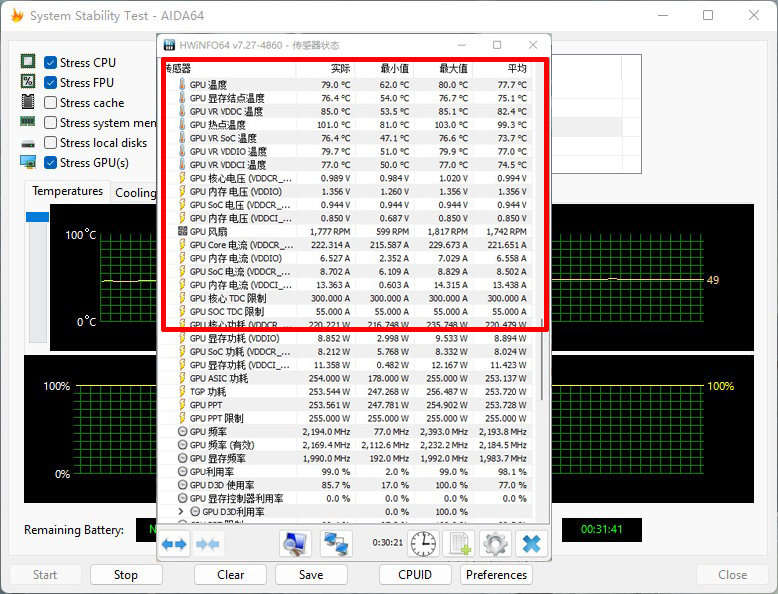Open HWiNFO sensor settings gear icon

point(495,544)
